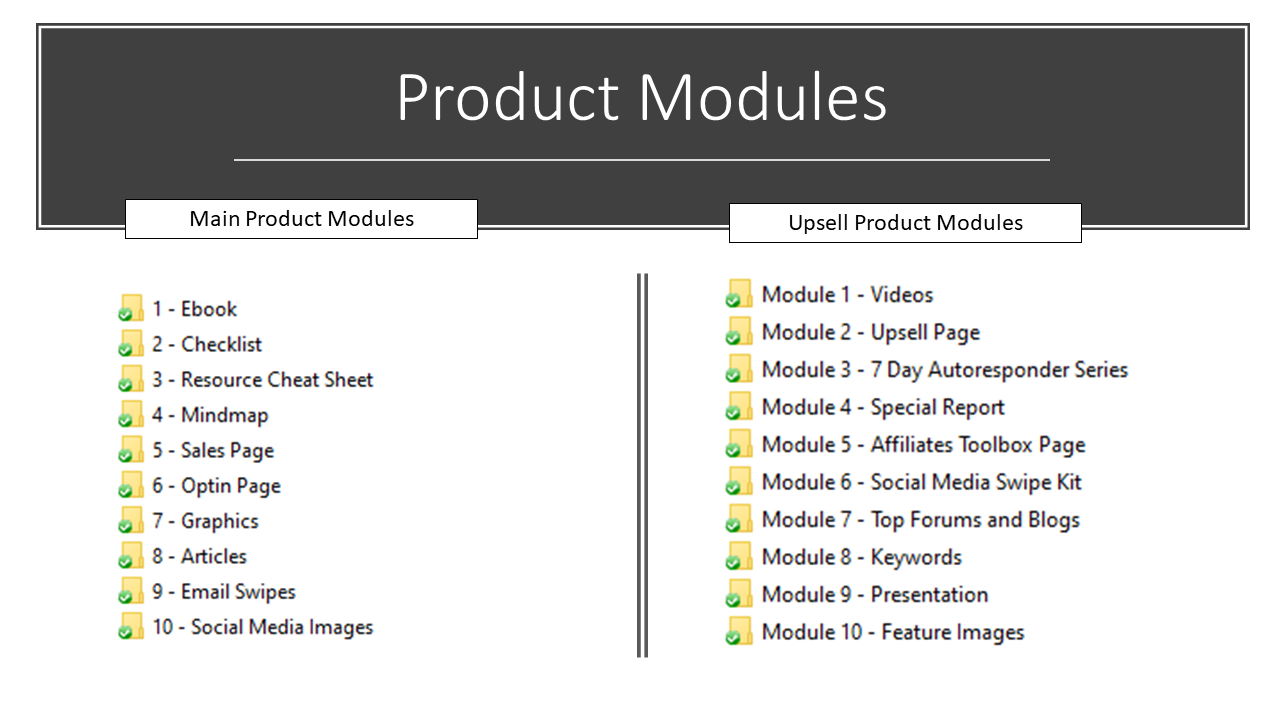Select the folder icon for Module 10 Feature Images
Image resolution: width=1280 pixels, height=720 pixels.
pyautogui.click(x=739, y=631)
